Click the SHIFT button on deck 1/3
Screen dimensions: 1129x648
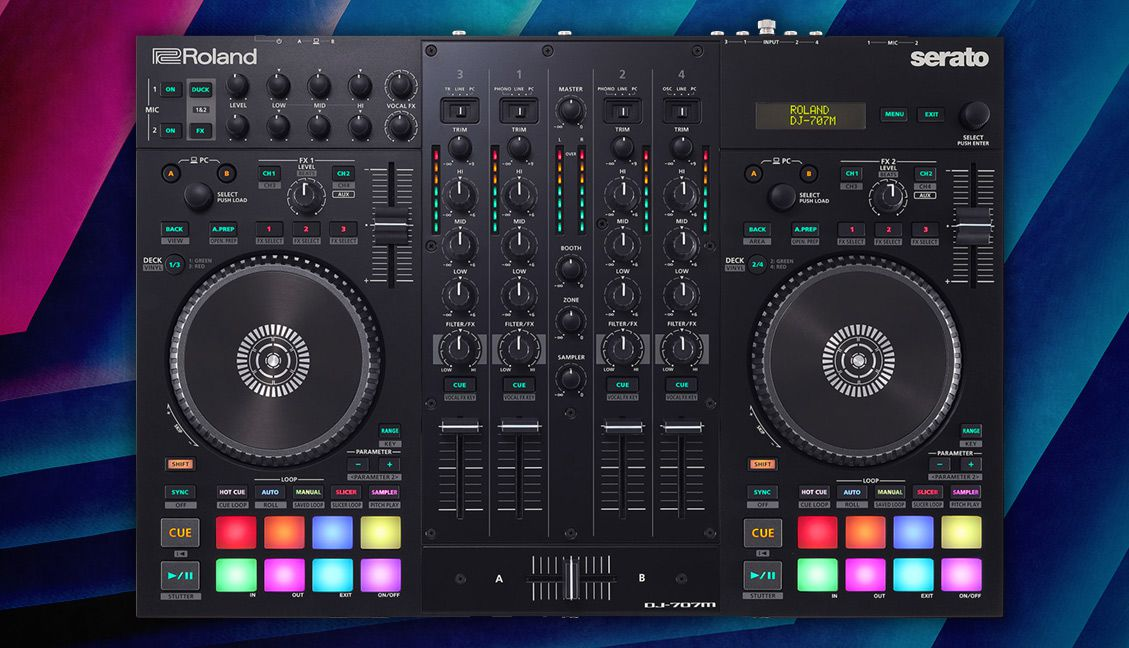point(180,464)
